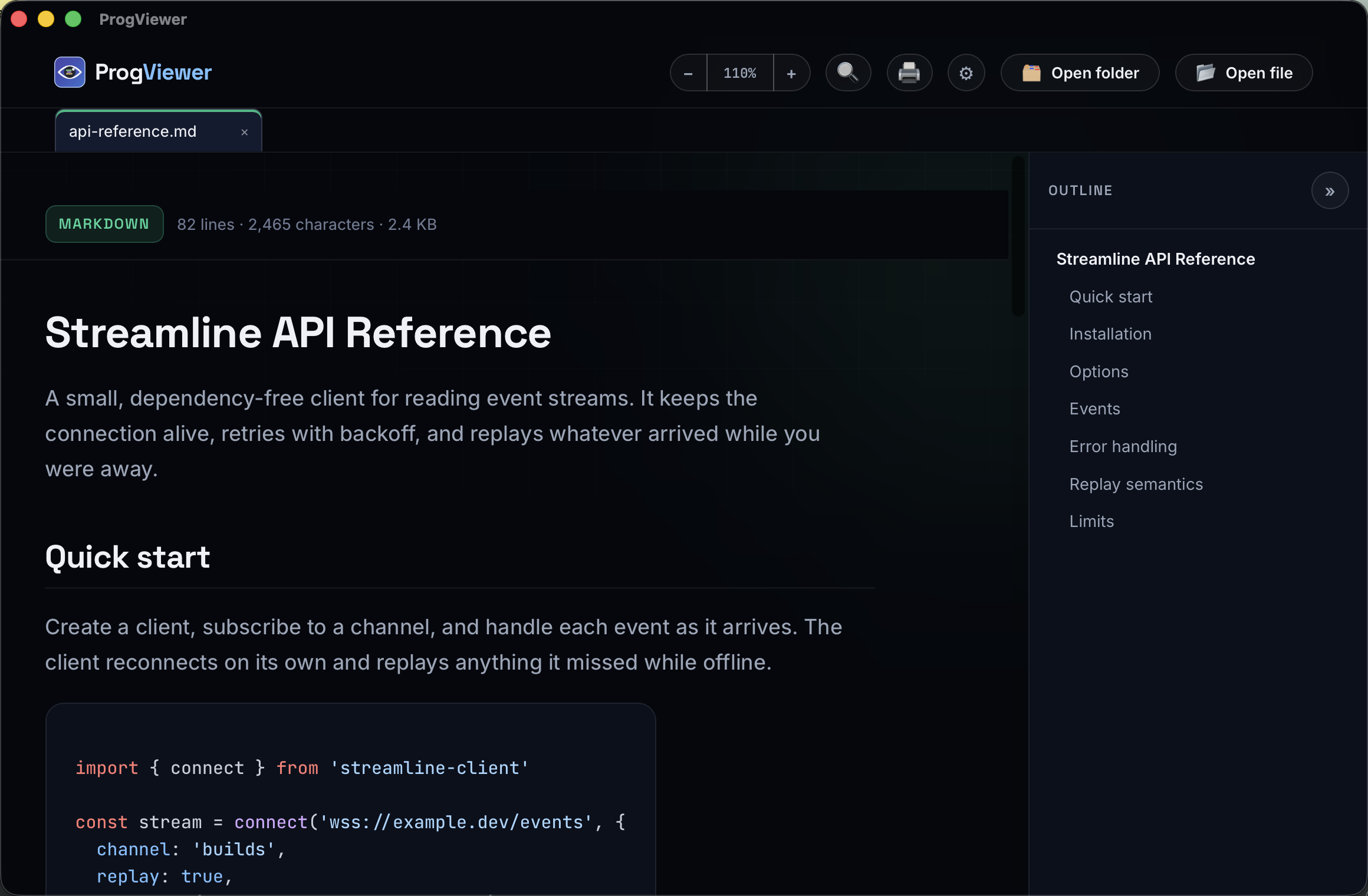Click the document scrollbar thumb
The height and width of the screenshot is (896, 1368).
click(1018, 236)
